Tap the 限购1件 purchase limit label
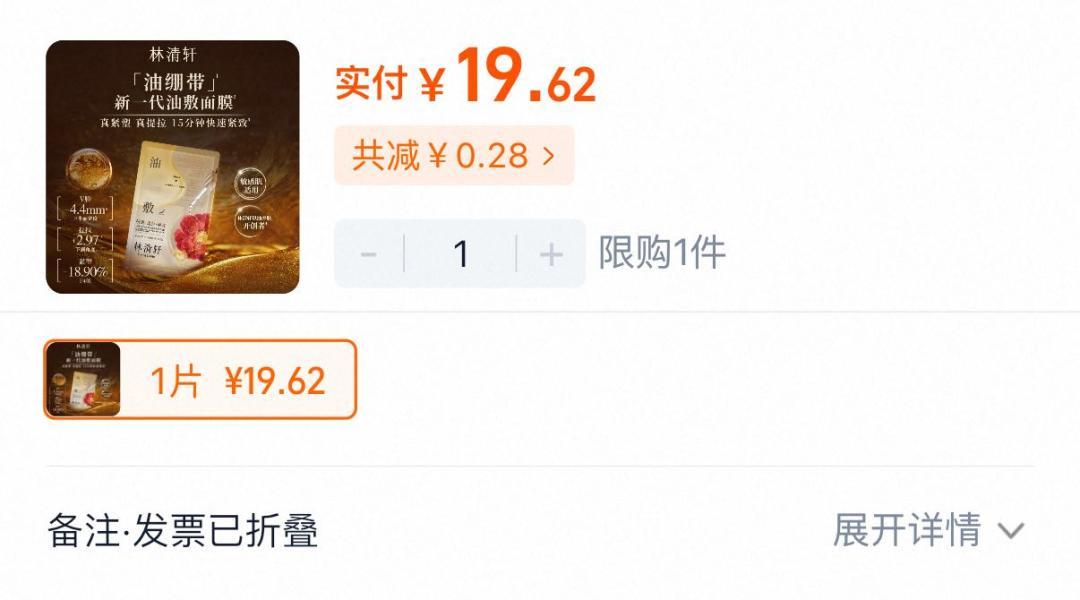Screen dimensions: 1080x600 click(x=662, y=252)
